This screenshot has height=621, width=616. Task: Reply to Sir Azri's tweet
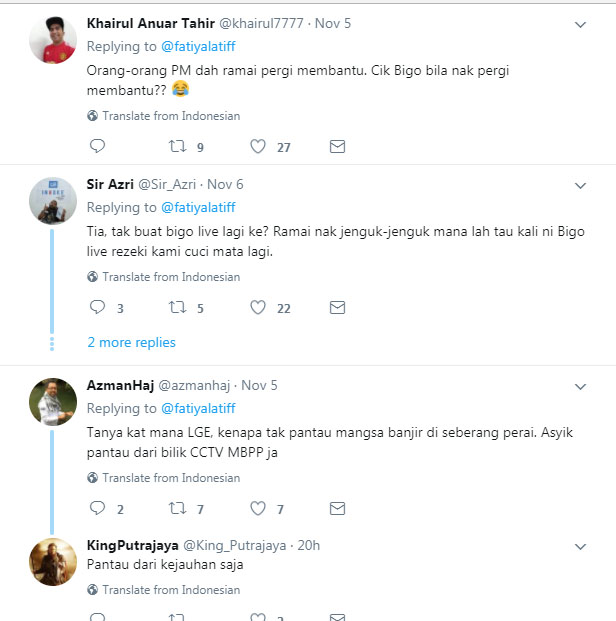(x=97, y=308)
